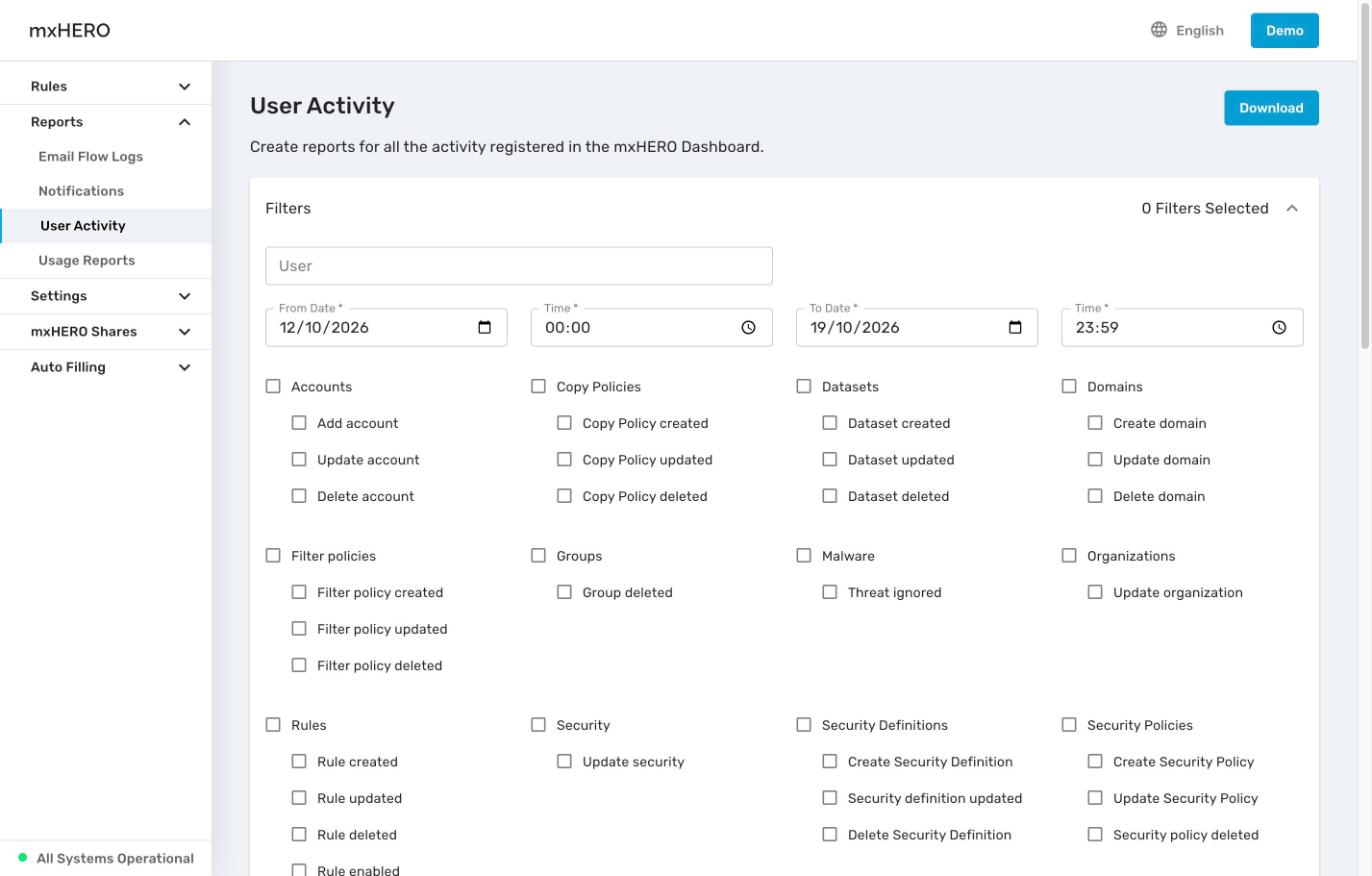Collapse the Reports sidebar section
The image size is (1372, 876).
coord(106,122)
